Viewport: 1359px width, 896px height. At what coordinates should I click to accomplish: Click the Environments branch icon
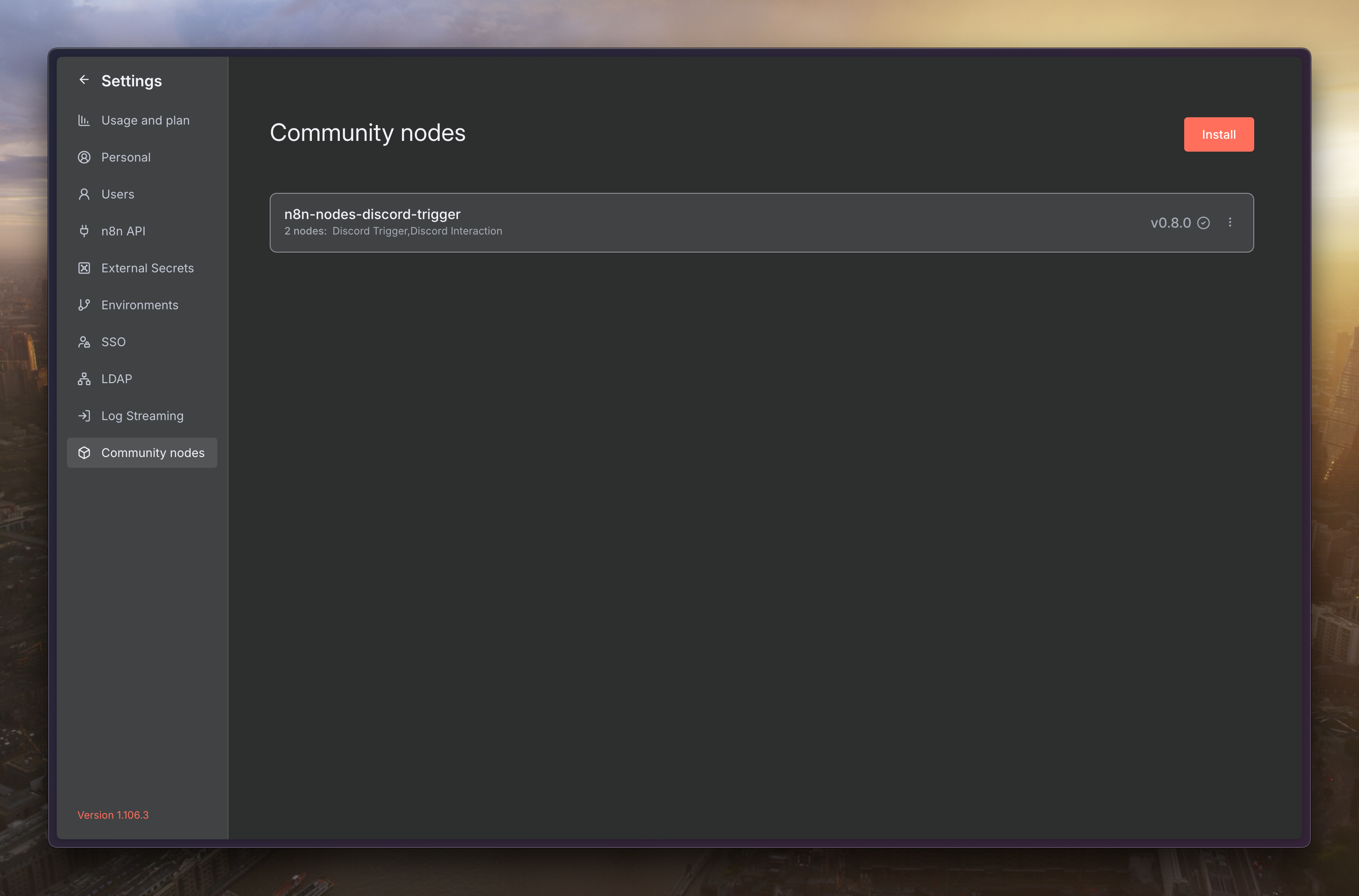84,305
